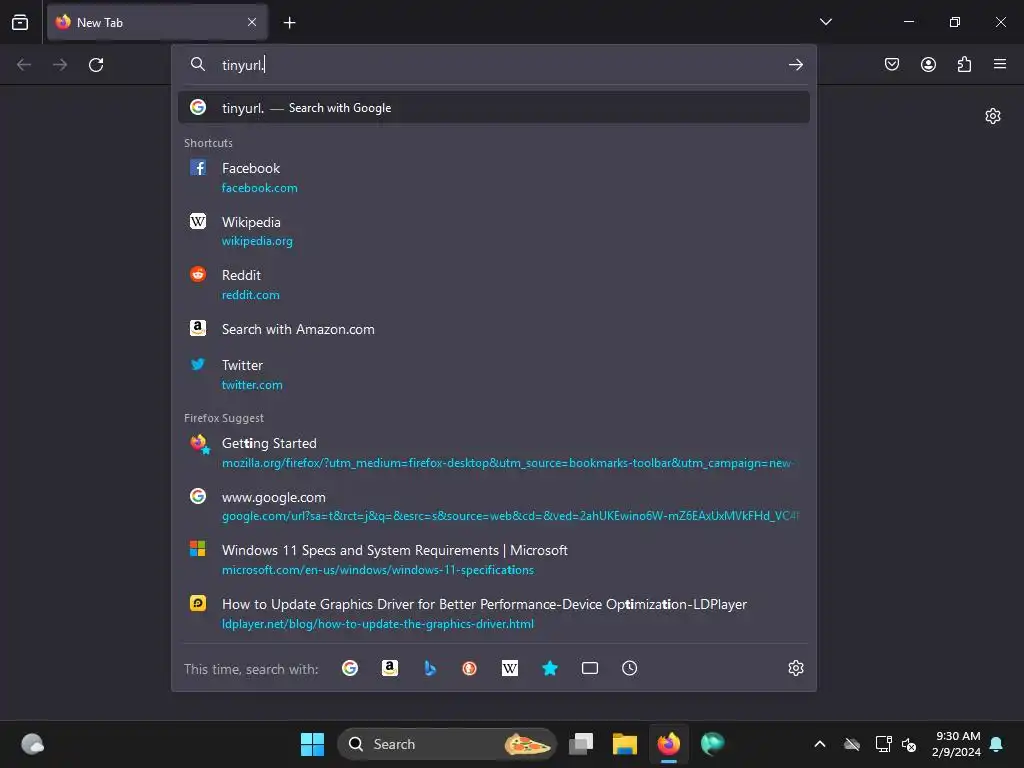Search this time with Bing icon

[430, 668]
